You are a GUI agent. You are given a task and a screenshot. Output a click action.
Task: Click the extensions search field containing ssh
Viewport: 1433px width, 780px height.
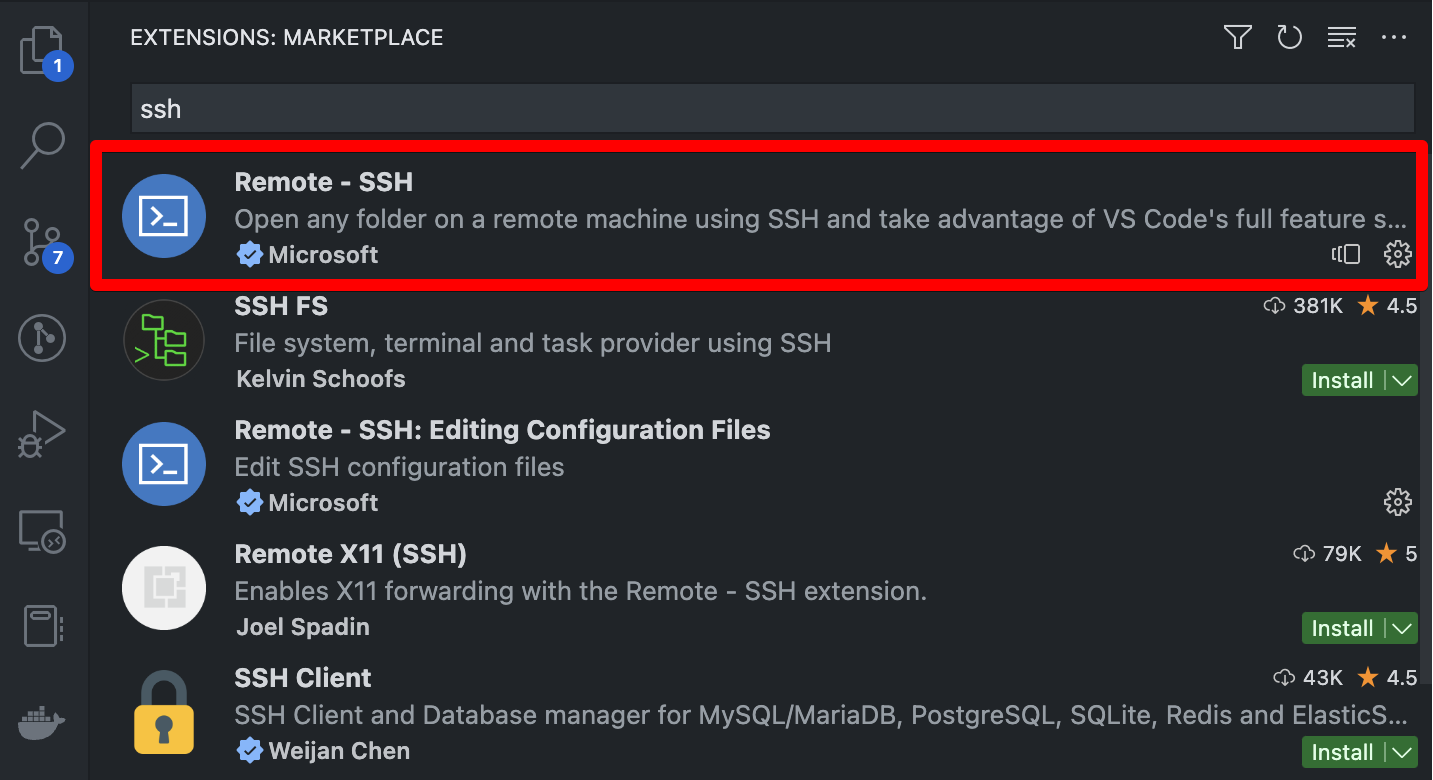click(x=770, y=109)
